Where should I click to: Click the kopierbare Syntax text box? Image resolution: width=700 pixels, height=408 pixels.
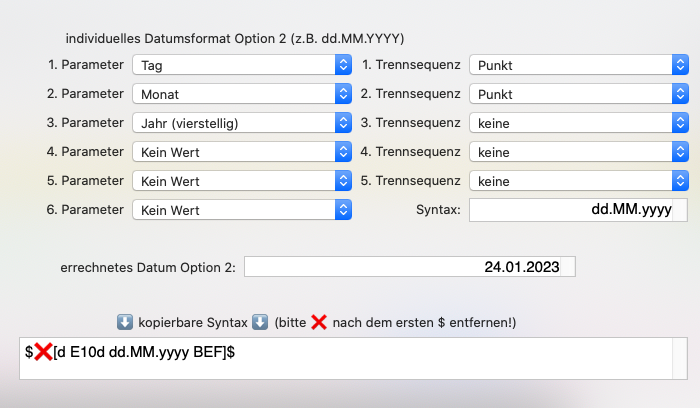(x=353, y=358)
